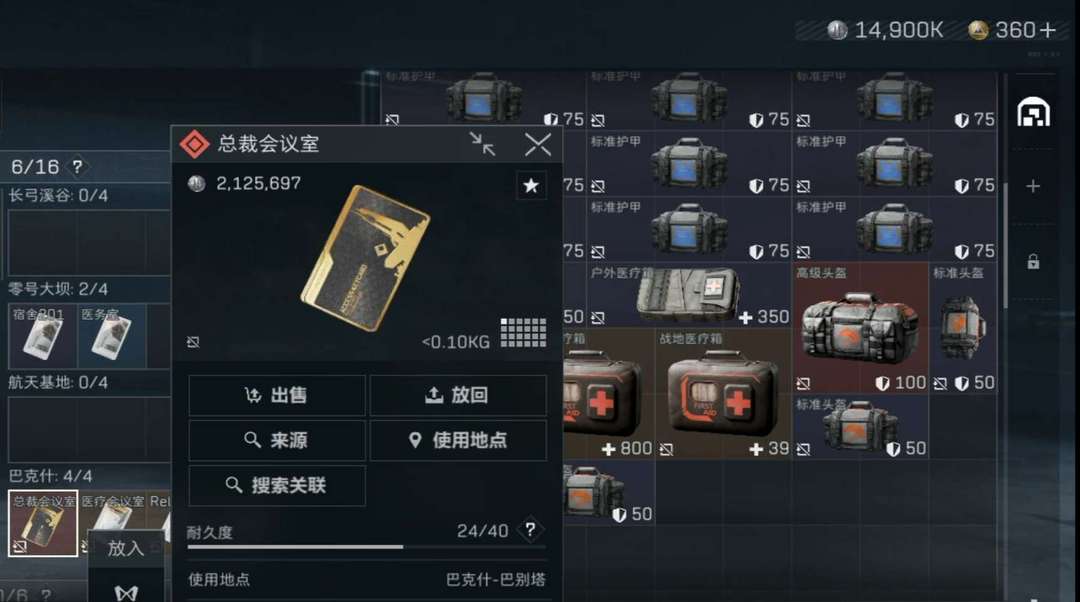The width and height of the screenshot is (1080, 602).
Task: Select the 户外医疗箱 item with 350
Action: 689,295
